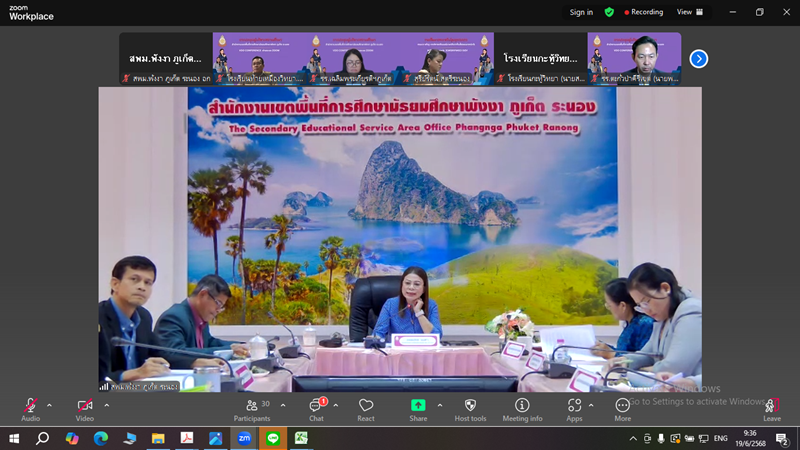Open the More options ellipsis
The image size is (800, 450).
click(622, 410)
